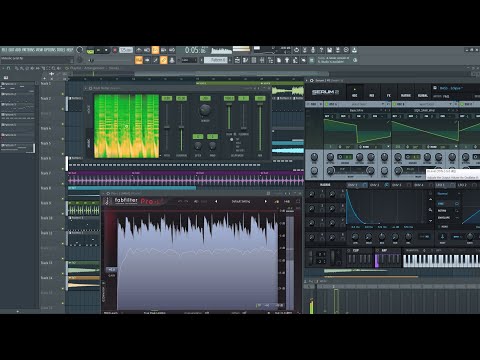480x360 pixels.
Task: Open the FabFilter wrapper plugin options arrow
Action: coord(104,193)
